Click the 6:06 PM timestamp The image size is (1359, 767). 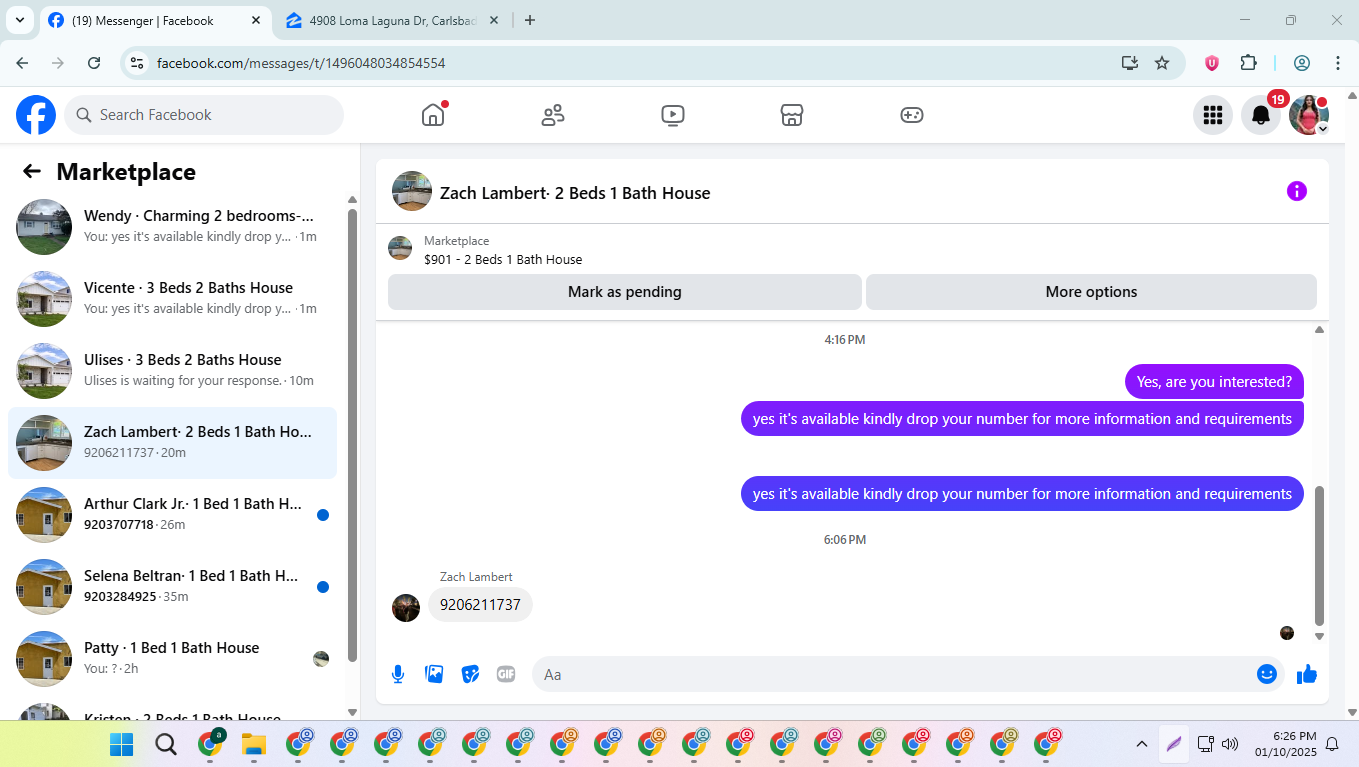[x=845, y=540]
